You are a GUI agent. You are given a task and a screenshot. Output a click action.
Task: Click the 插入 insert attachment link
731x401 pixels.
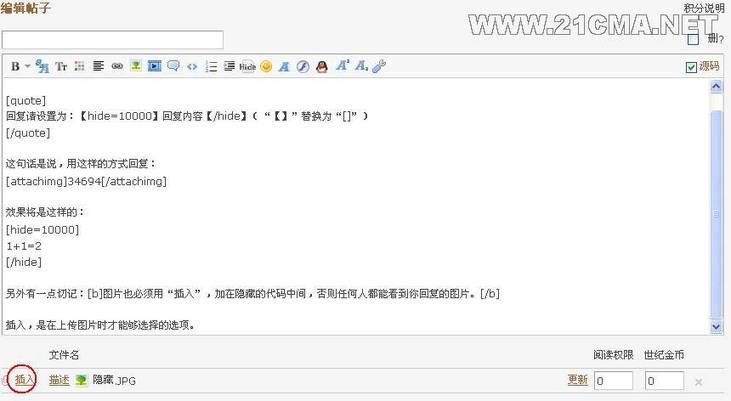24,380
